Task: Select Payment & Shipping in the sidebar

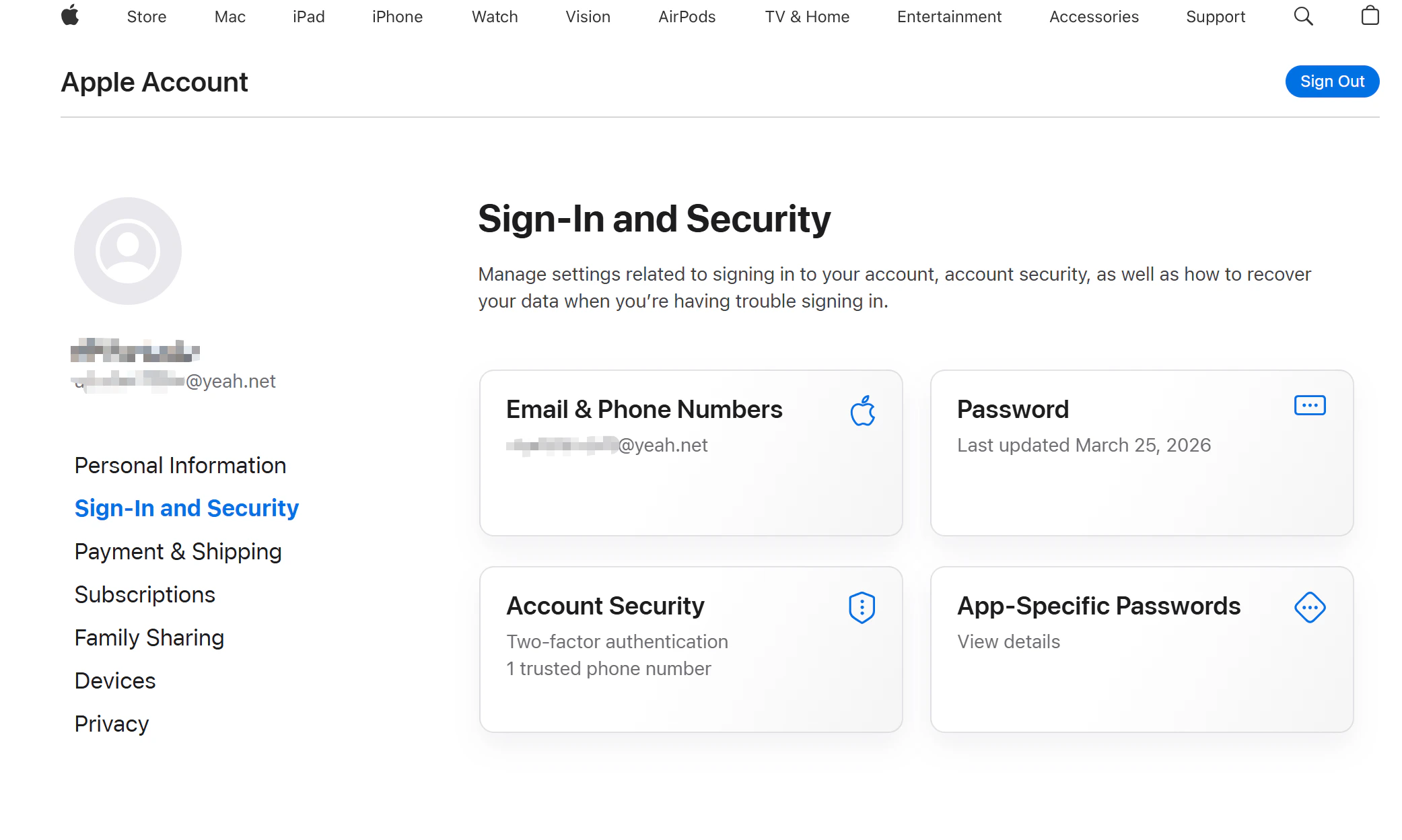Action: 178,551
